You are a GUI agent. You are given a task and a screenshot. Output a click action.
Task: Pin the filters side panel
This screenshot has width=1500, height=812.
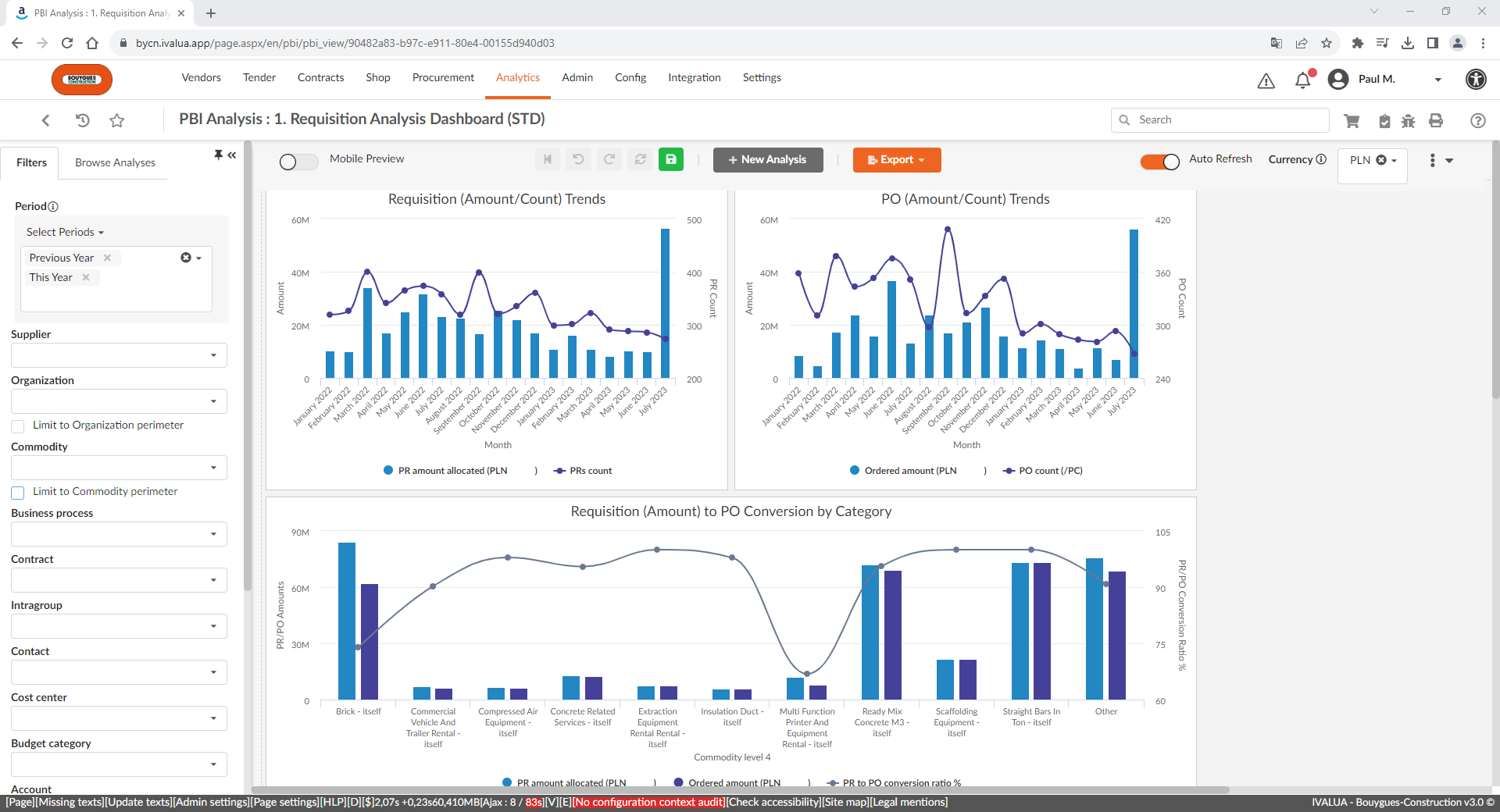pyautogui.click(x=219, y=155)
